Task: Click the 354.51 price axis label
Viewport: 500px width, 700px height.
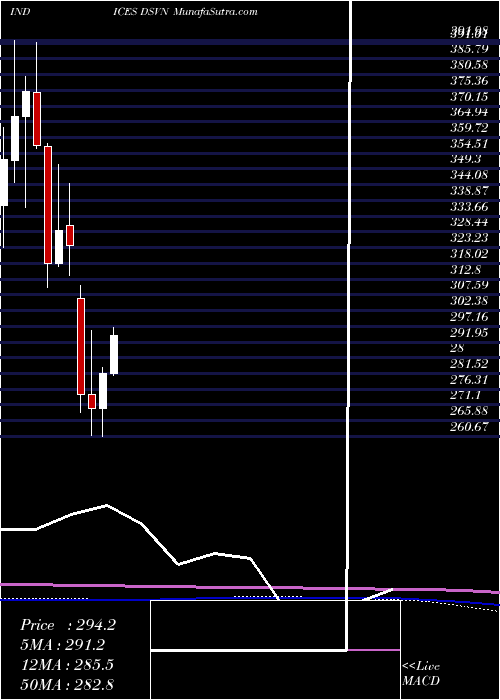Action: (x=469, y=143)
